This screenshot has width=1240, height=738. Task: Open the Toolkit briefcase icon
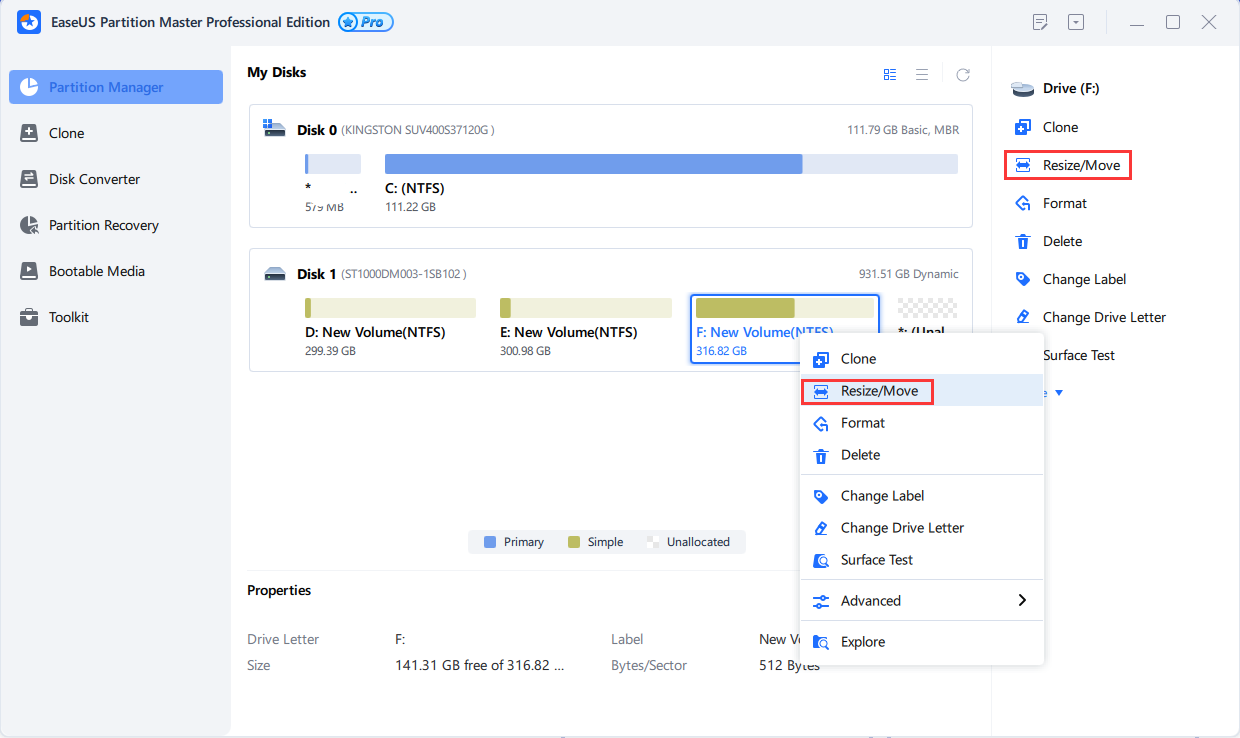pyautogui.click(x=29, y=317)
